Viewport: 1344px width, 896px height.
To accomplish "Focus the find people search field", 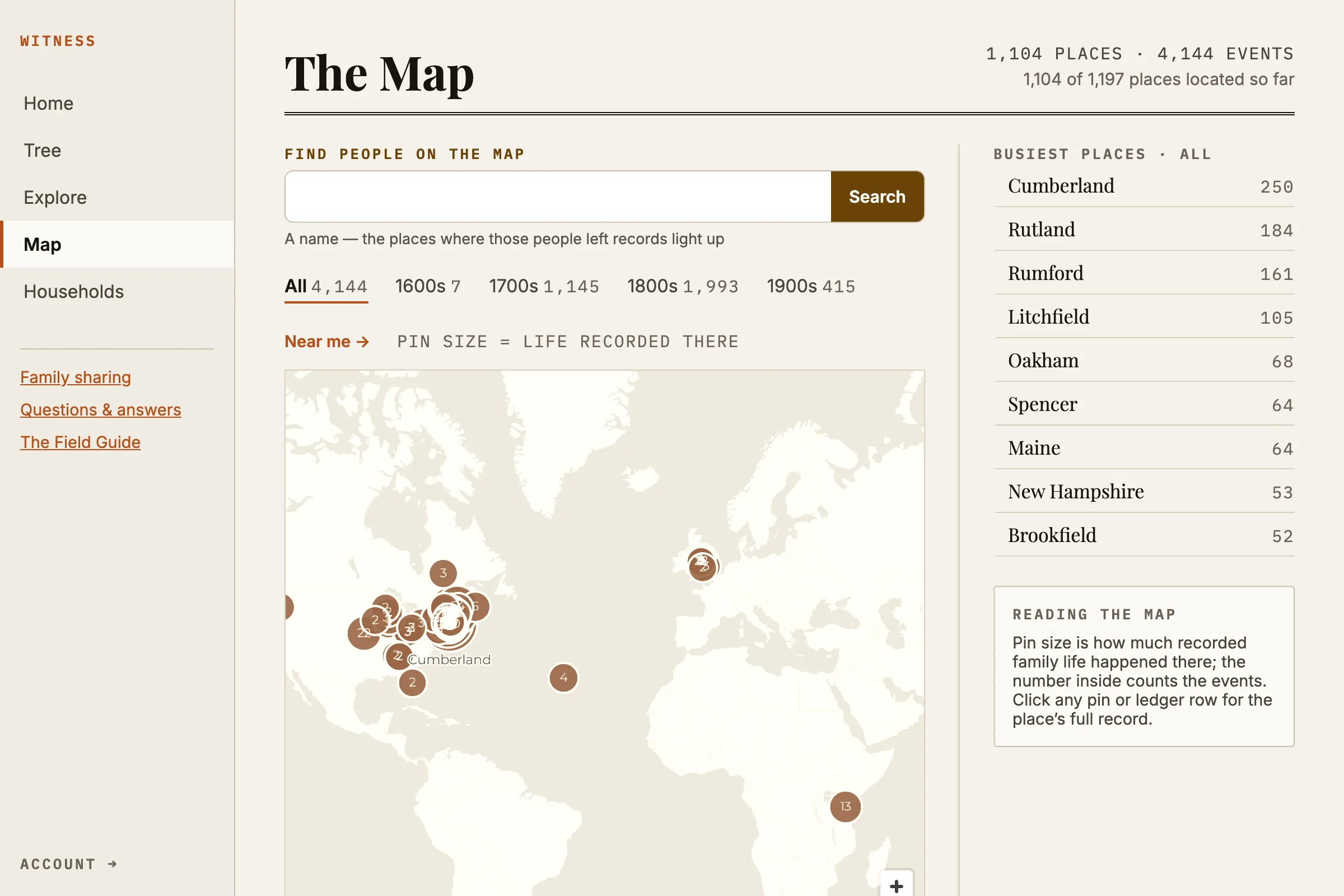I will [558, 197].
